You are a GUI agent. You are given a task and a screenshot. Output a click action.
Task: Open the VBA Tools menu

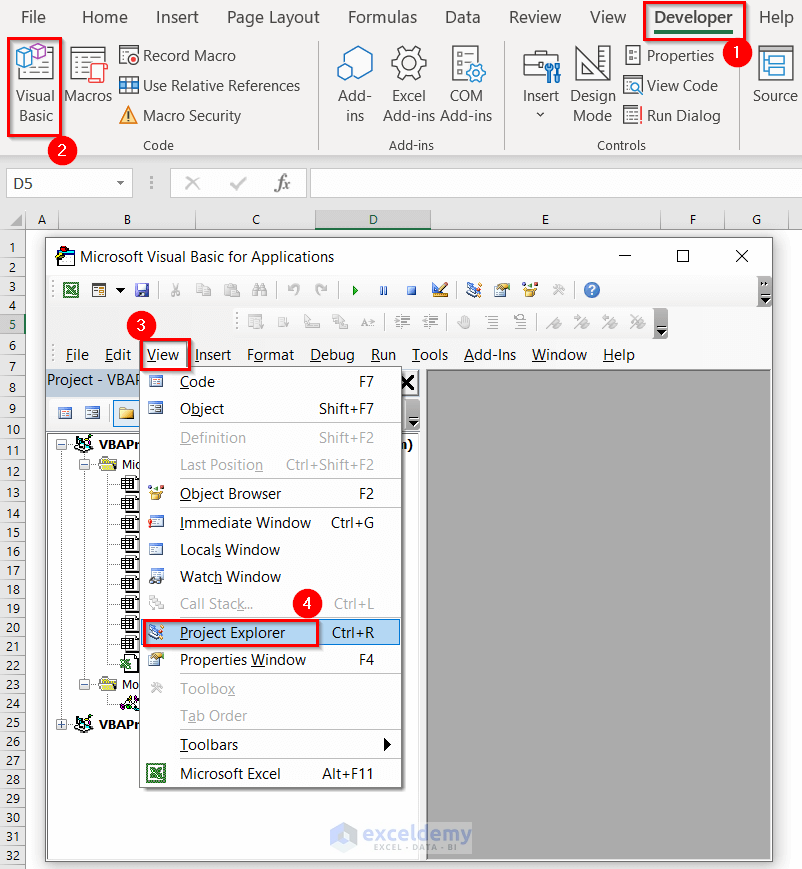pyautogui.click(x=430, y=355)
